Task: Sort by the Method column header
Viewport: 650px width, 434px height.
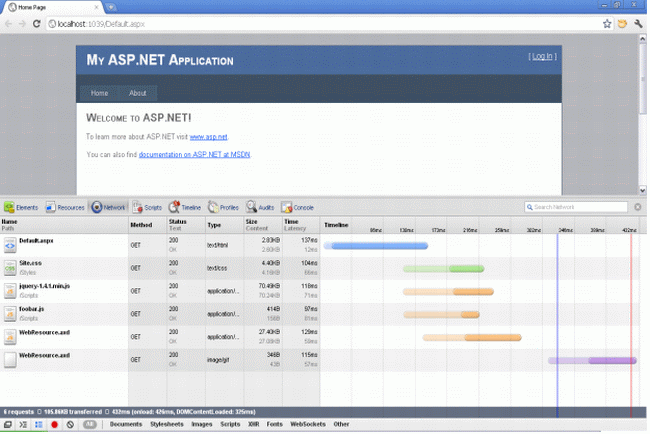Action: click(148, 225)
